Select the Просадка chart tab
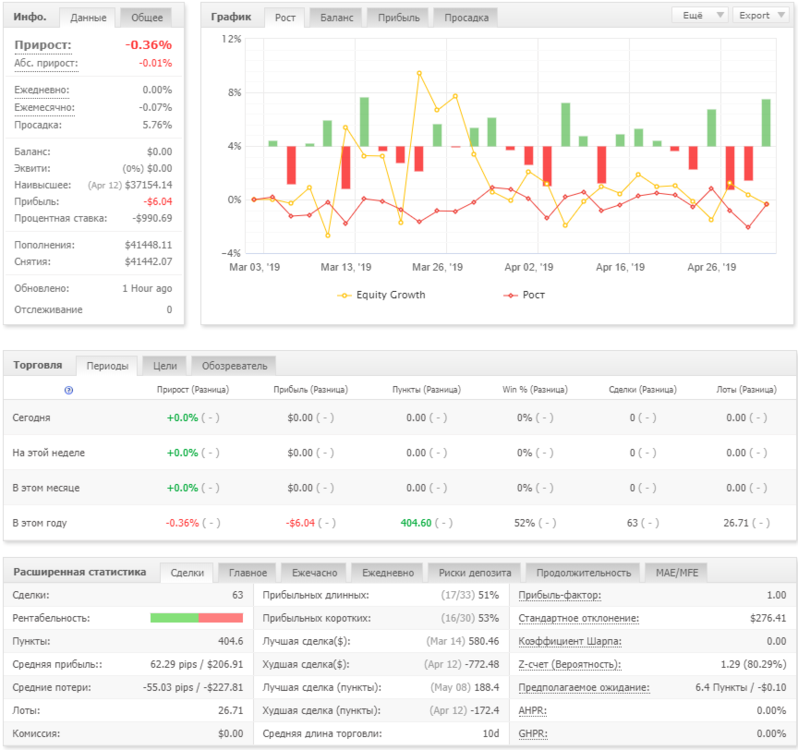Image resolution: width=798 pixels, height=750 pixels. pyautogui.click(x=466, y=18)
